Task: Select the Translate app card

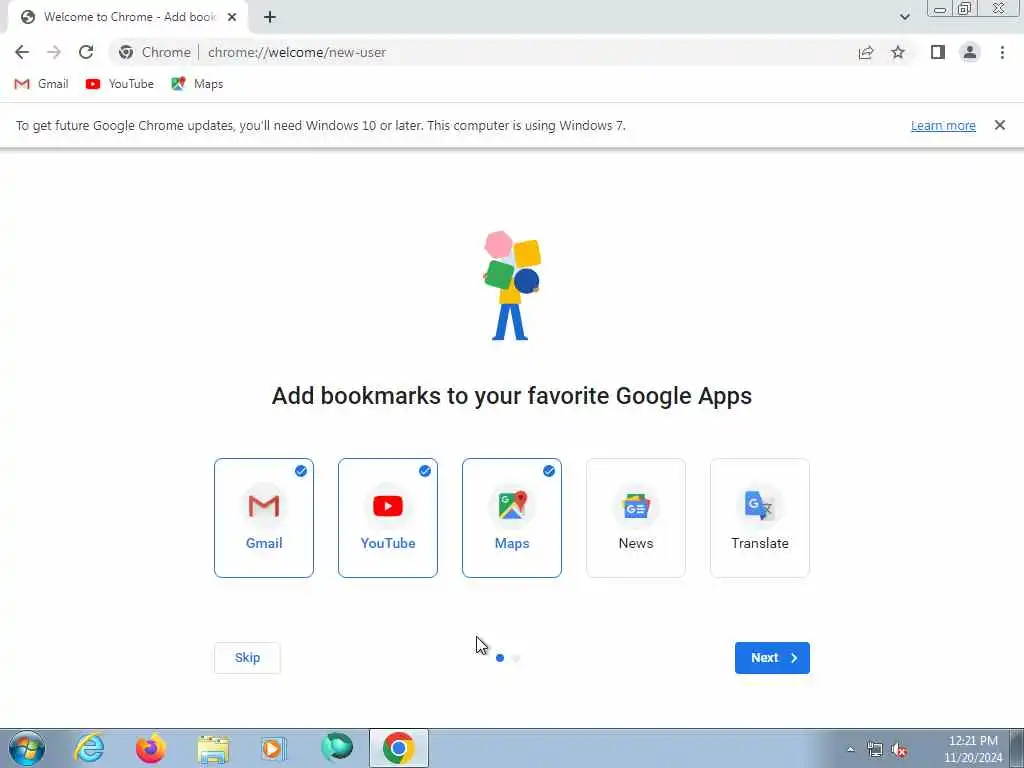Action: [x=760, y=518]
